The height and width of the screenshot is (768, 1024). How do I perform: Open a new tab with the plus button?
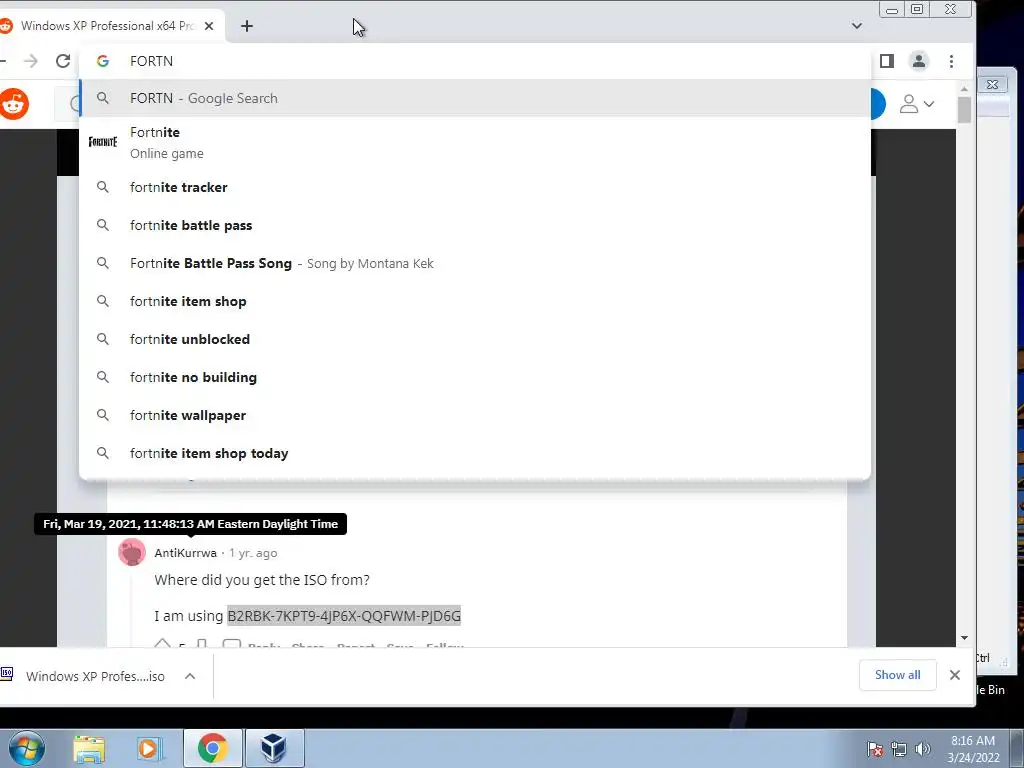pyautogui.click(x=247, y=26)
